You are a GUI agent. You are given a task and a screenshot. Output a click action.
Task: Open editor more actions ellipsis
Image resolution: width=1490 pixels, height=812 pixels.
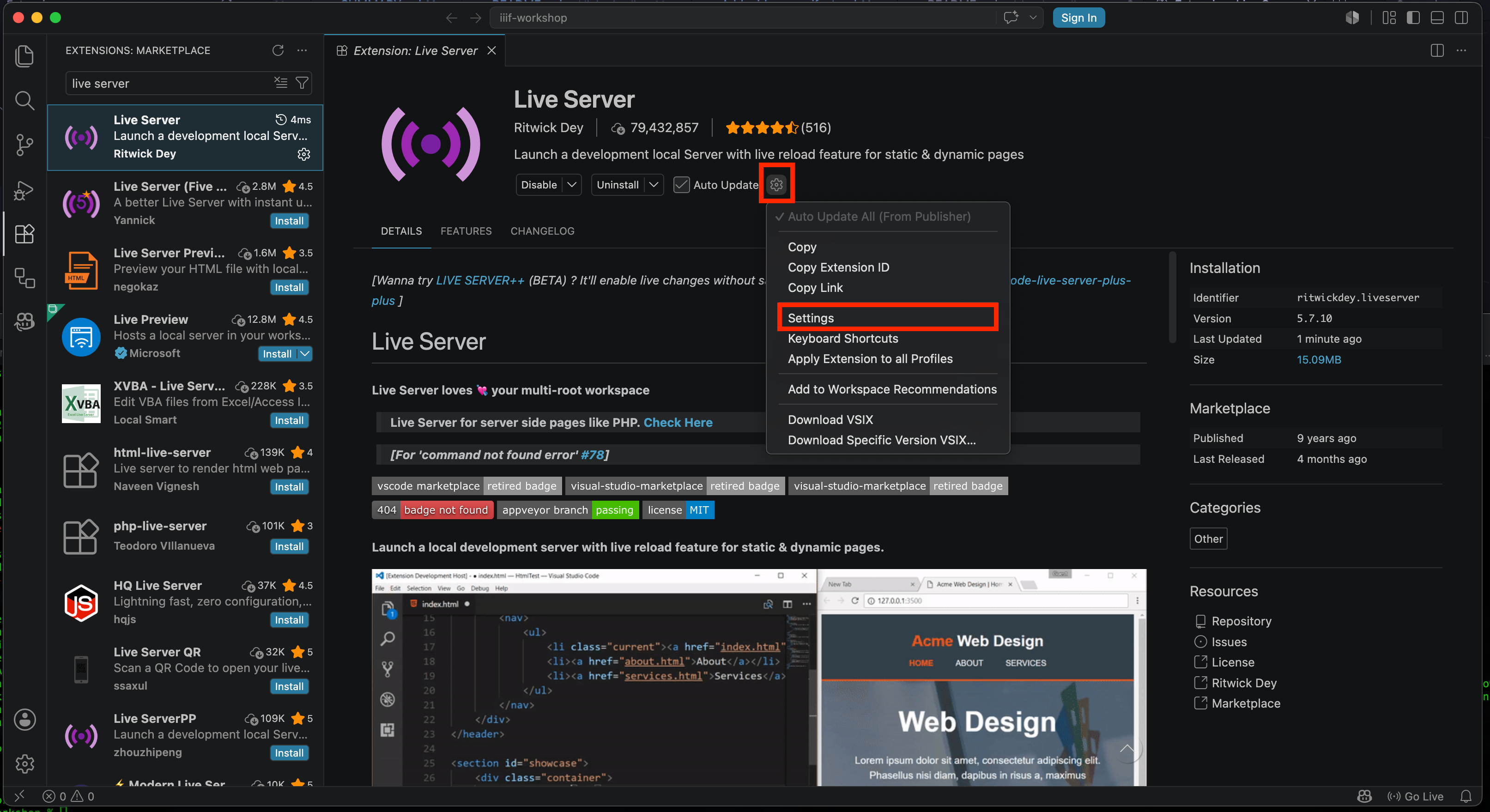[x=1461, y=50]
